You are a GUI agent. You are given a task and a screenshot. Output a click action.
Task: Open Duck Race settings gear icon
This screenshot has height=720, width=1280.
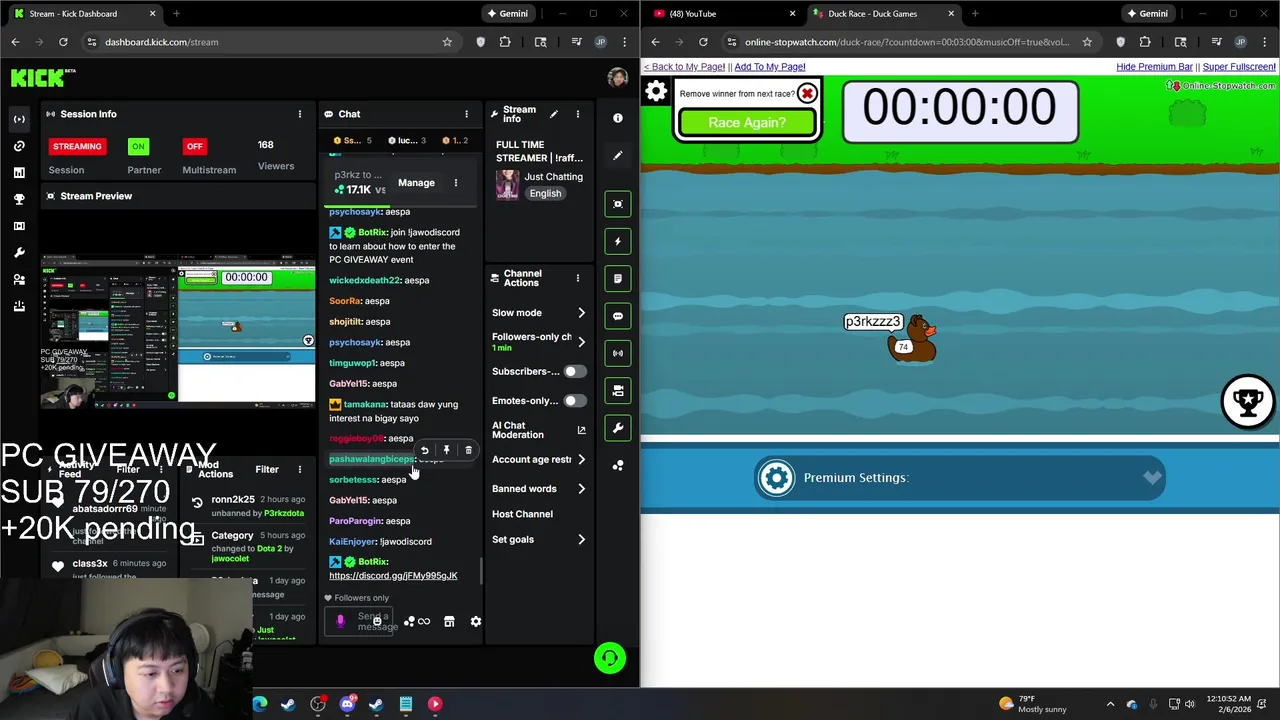tap(656, 92)
